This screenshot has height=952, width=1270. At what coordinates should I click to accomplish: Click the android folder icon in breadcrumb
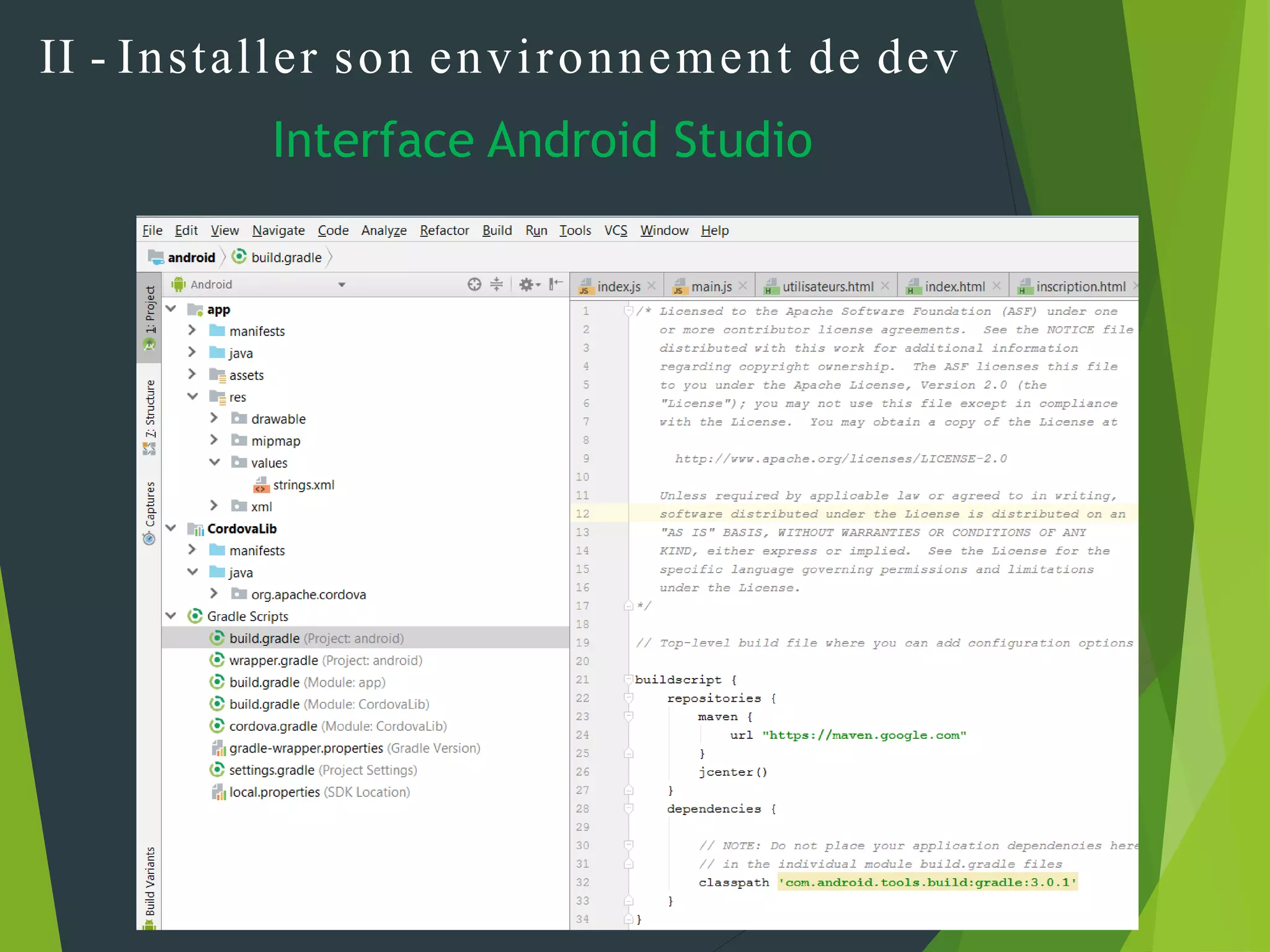[x=156, y=257]
